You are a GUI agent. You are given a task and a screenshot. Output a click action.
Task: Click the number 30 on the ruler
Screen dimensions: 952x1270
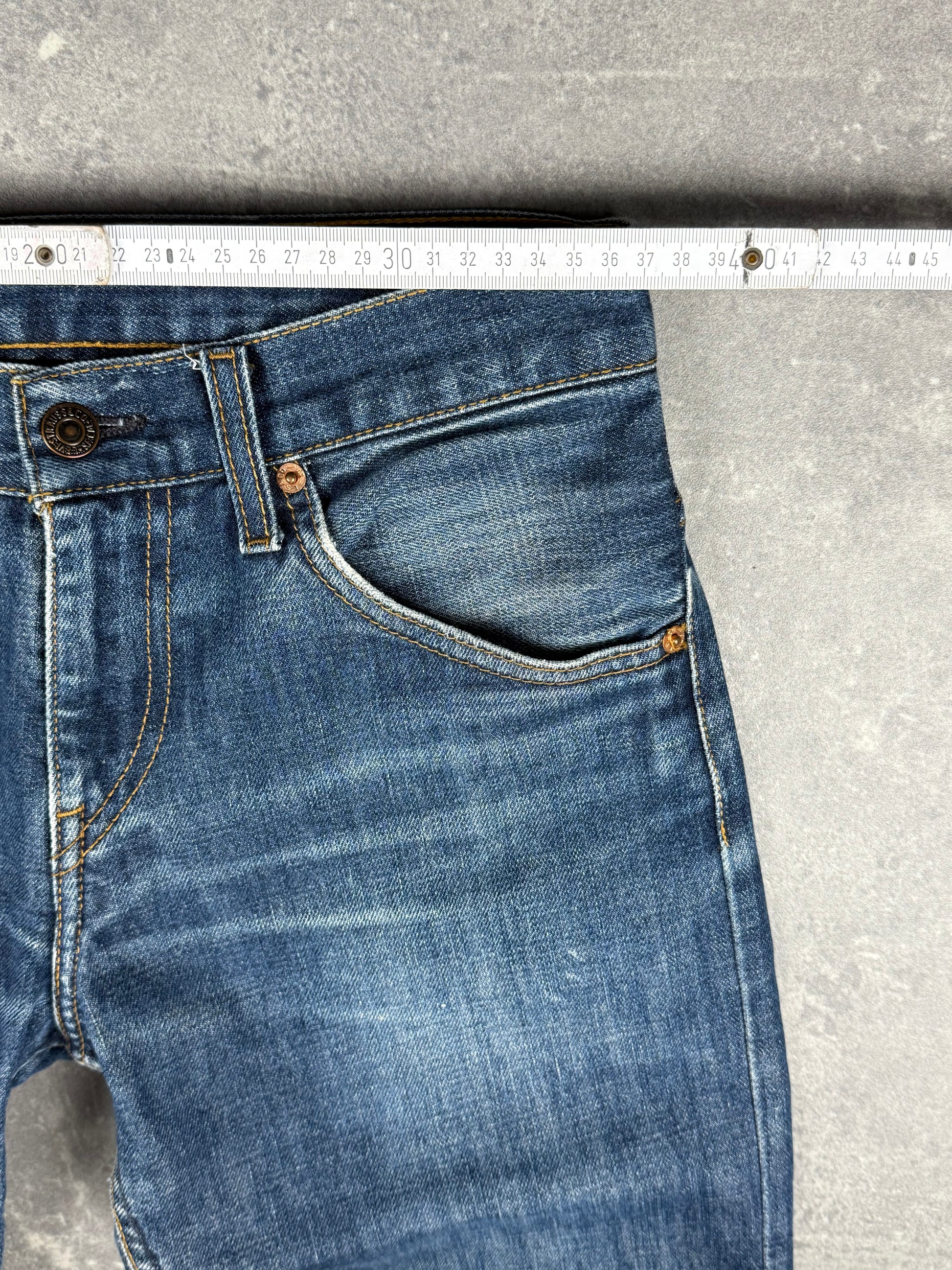tap(397, 258)
